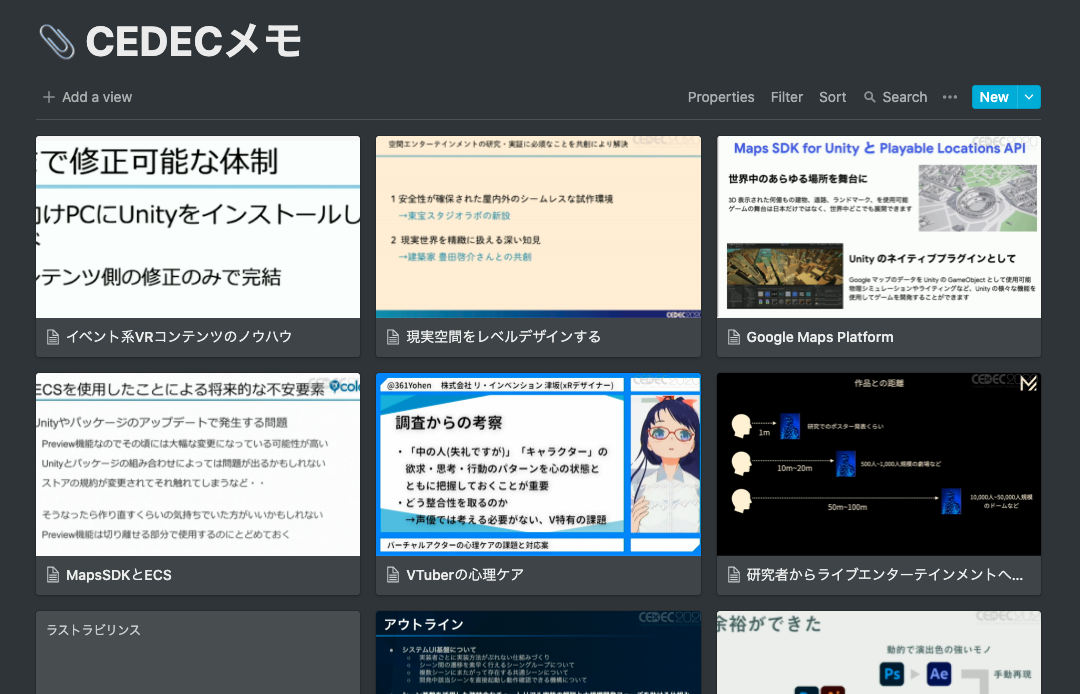Click the blue New button

[994, 97]
